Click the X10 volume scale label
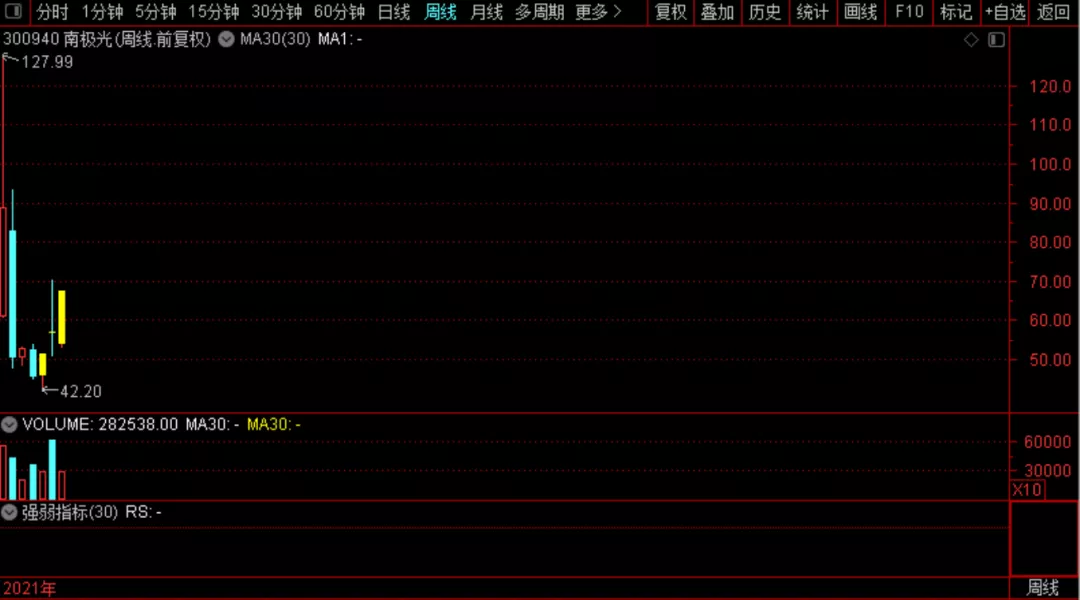1080x600 pixels. (x=1027, y=490)
